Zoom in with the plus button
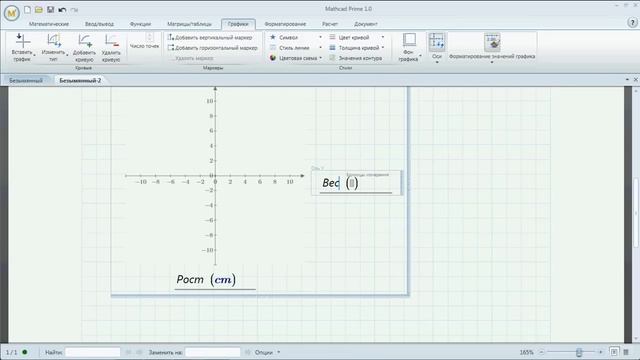 click(600, 352)
